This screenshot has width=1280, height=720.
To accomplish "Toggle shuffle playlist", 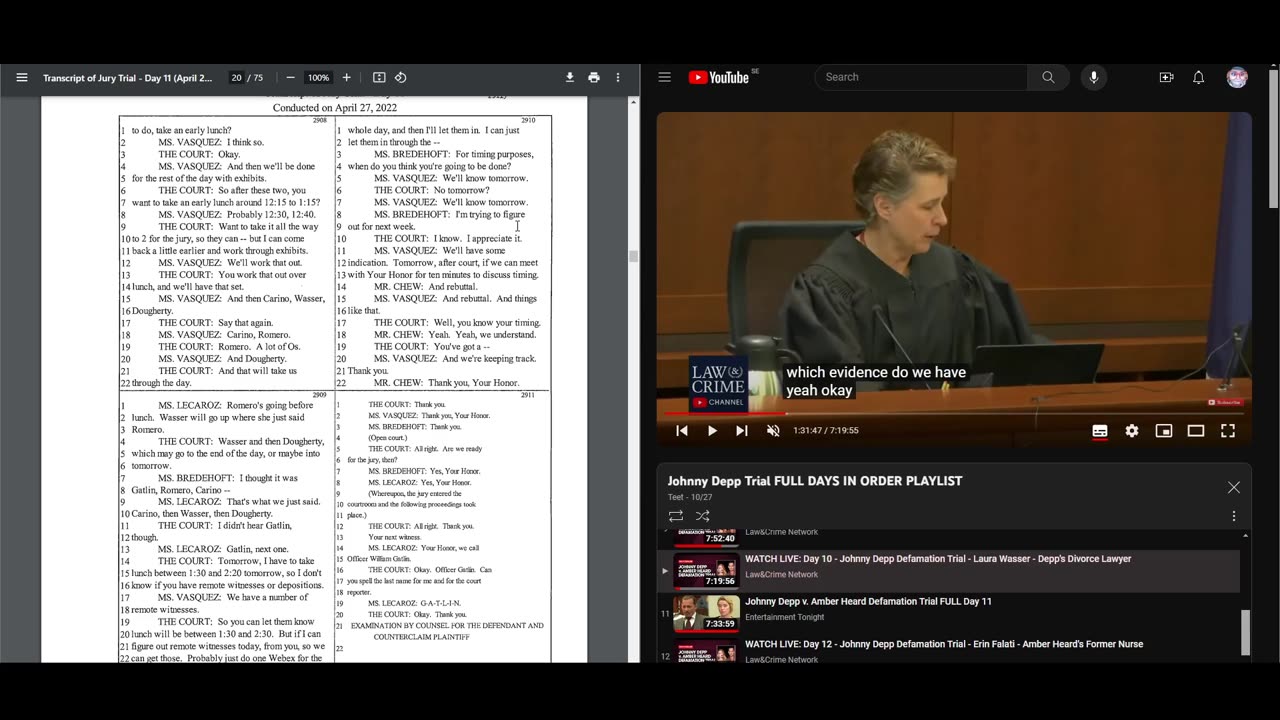I will coord(703,516).
